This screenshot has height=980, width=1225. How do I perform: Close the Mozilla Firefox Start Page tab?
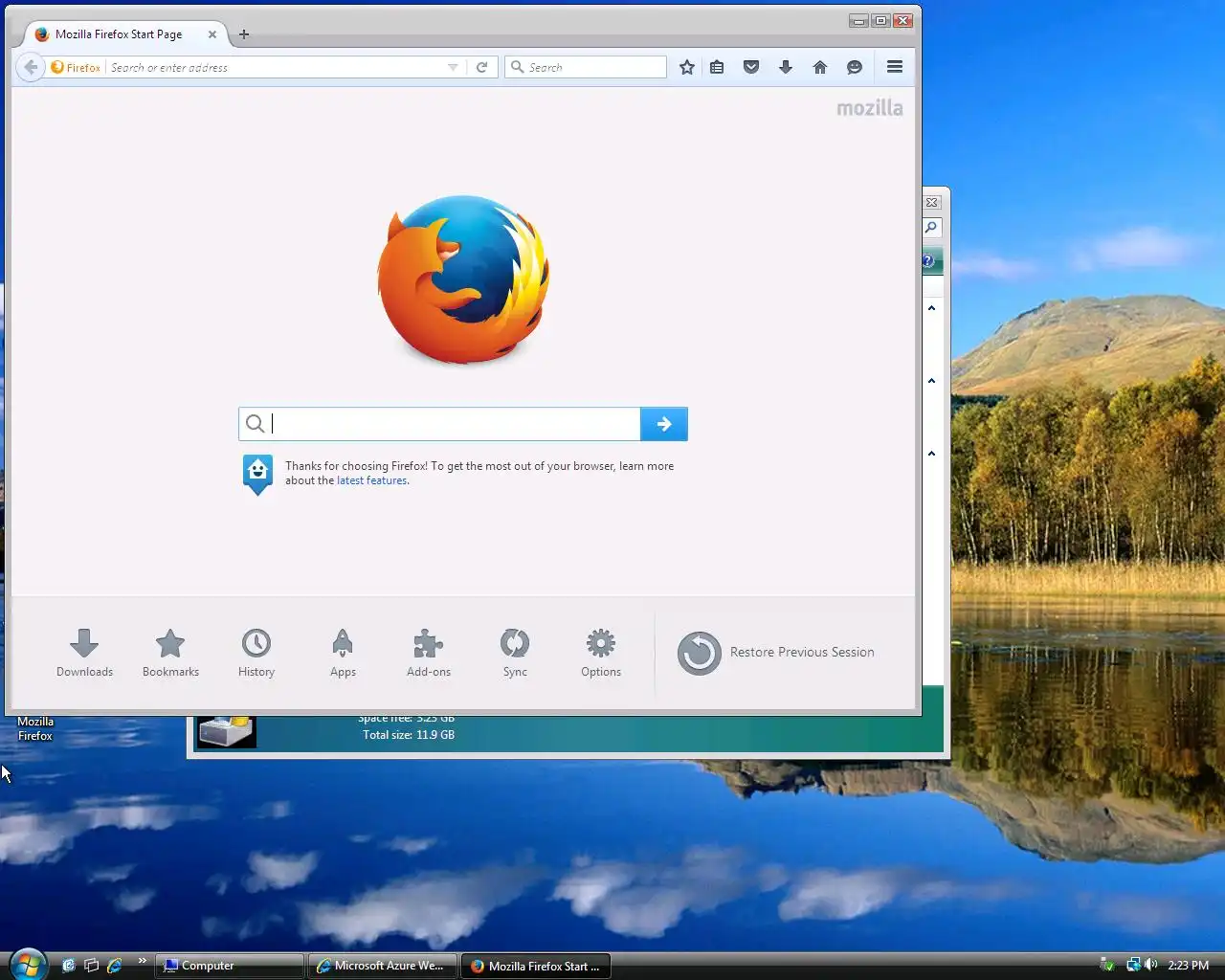[x=212, y=34]
